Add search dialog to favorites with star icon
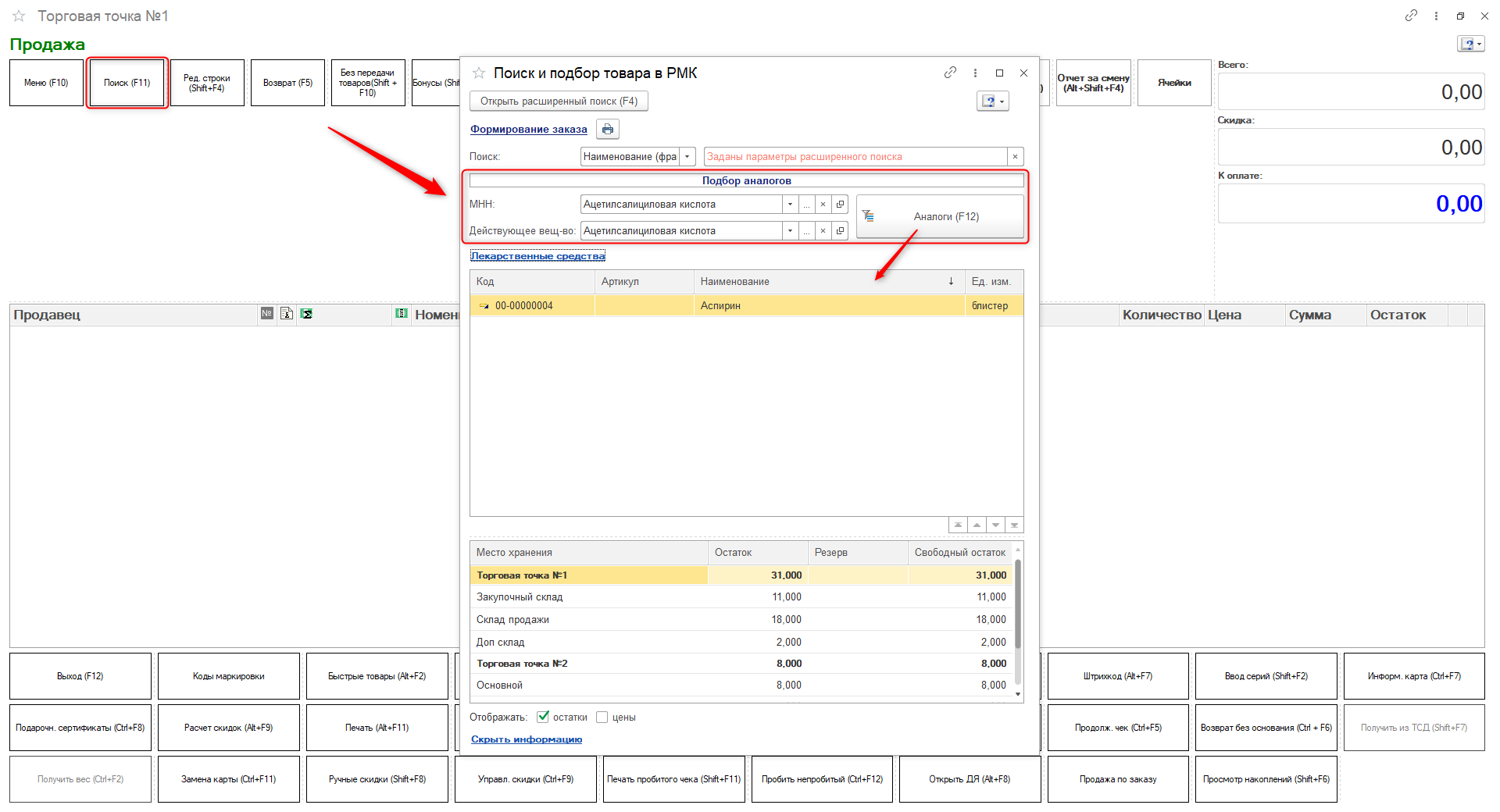Viewport: 1500px width, 812px height. click(x=479, y=73)
